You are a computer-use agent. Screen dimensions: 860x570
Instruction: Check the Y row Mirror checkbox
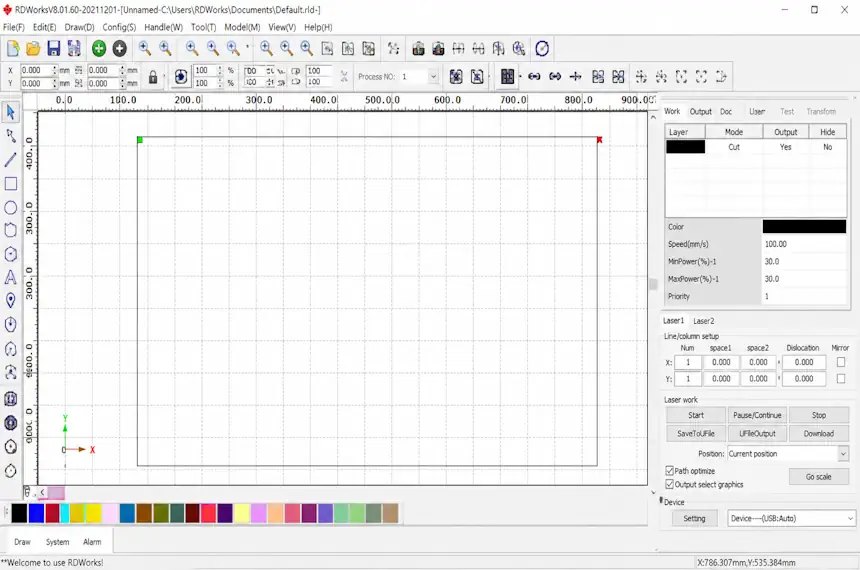841,379
